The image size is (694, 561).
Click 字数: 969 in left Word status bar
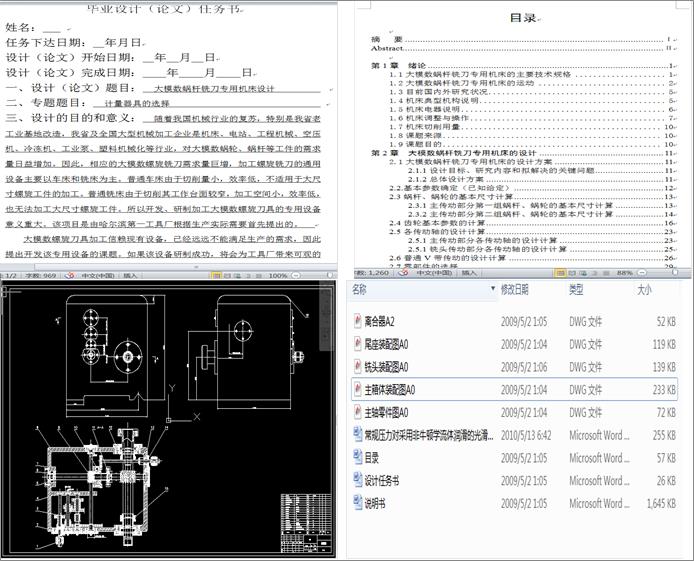(x=40, y=276)
